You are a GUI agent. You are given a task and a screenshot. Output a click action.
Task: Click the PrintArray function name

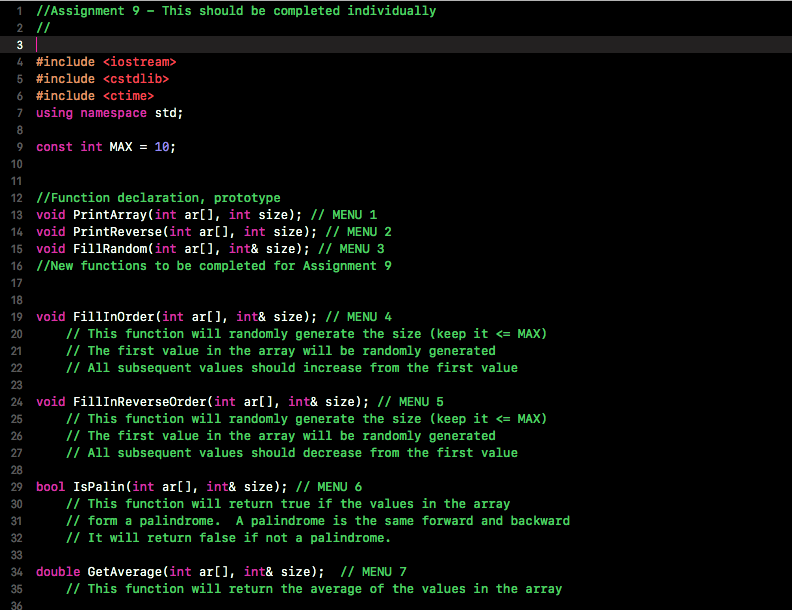coord(110,215)
